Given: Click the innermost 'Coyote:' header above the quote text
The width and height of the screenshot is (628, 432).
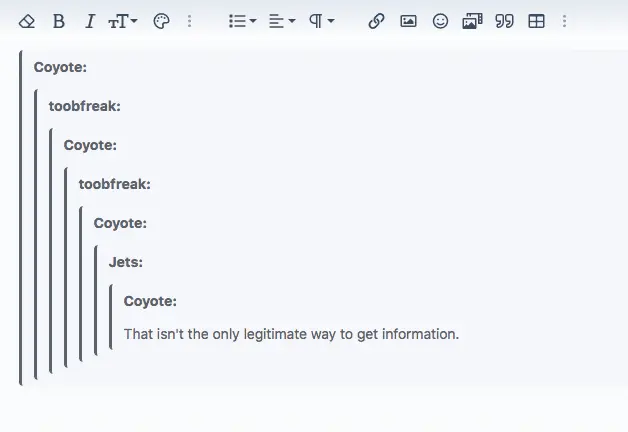Looking at the screenshot, I should [x=150, y=301].
